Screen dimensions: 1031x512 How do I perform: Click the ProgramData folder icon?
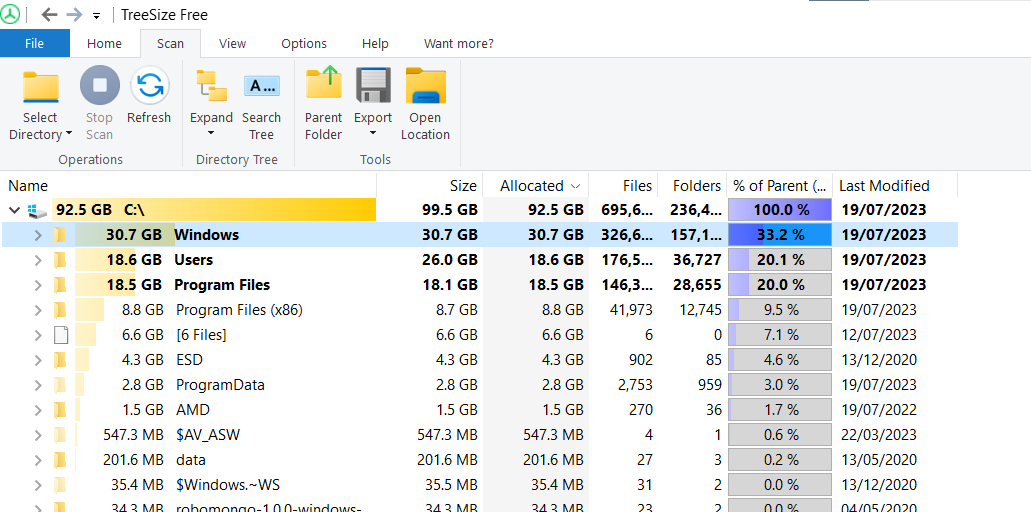60,385
